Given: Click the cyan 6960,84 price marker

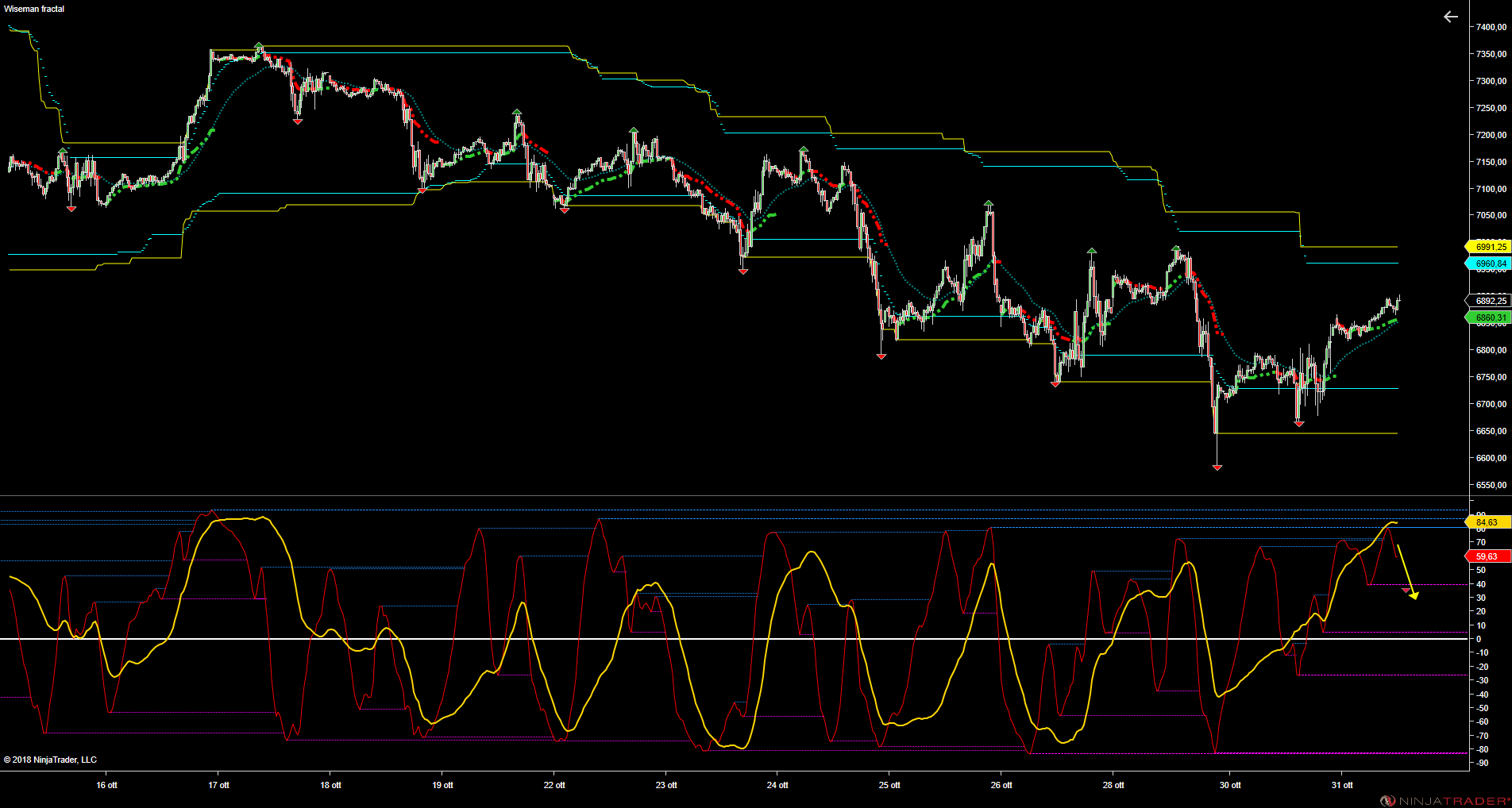Looking at the screenshot, I should click(x=1487, y=264).
